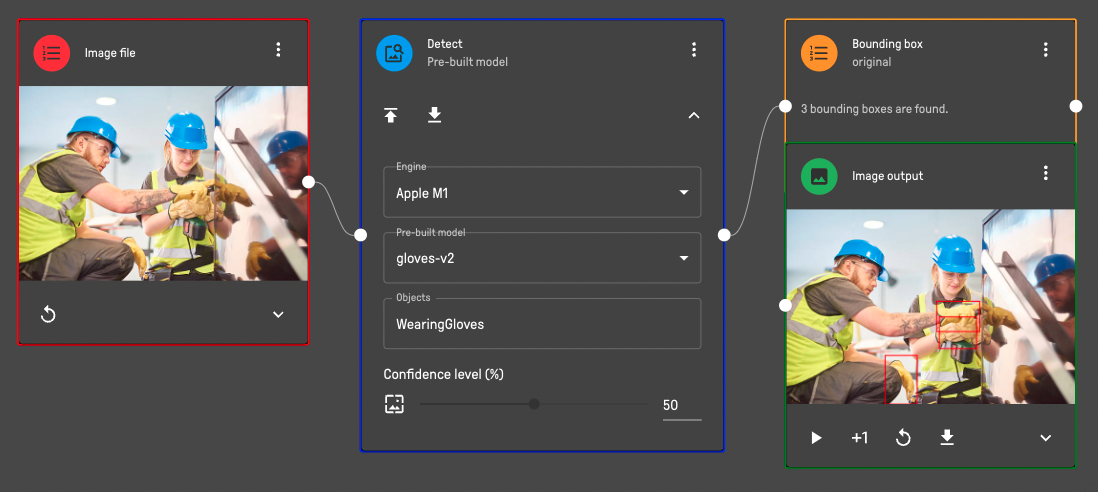Expand the Image output node chevron
Viewport: 1098px width, 492px height.
(1045, 438)
